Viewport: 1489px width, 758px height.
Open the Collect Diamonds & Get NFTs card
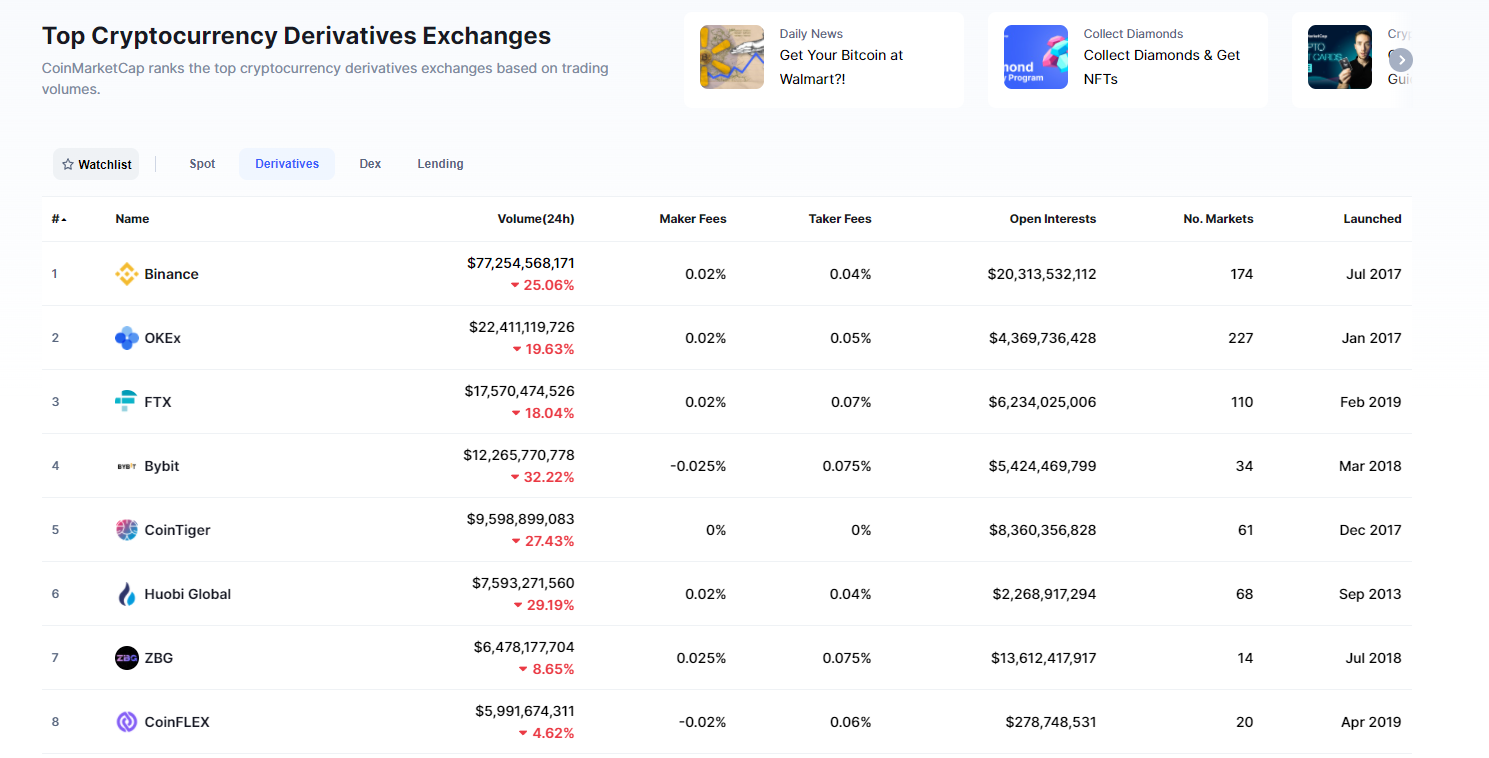[x=1127, y=60]
